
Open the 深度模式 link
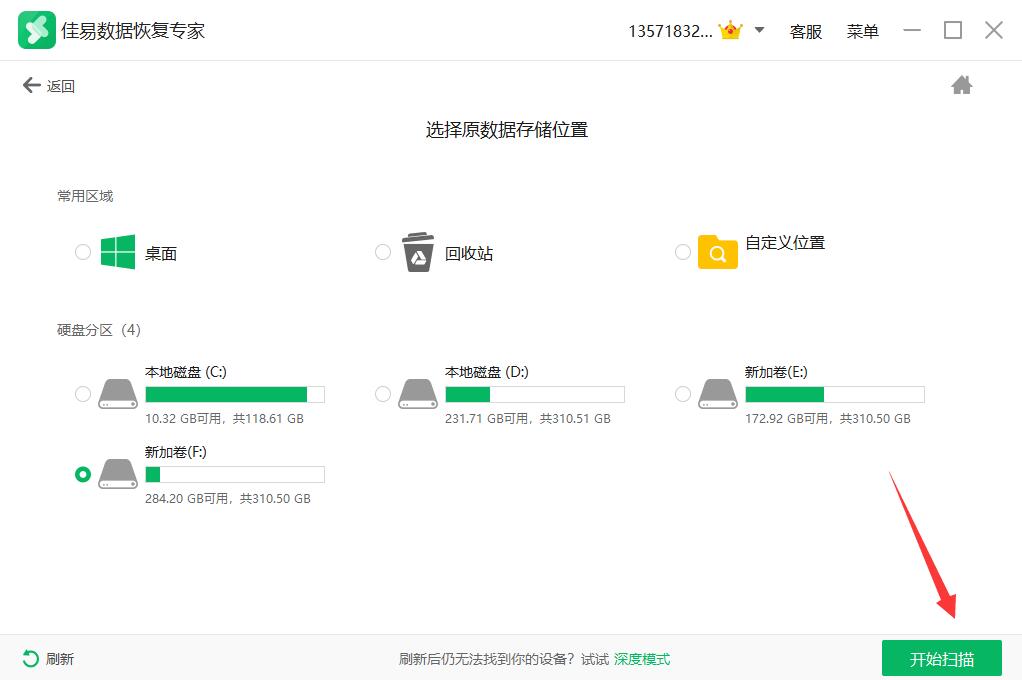point(641,659)
